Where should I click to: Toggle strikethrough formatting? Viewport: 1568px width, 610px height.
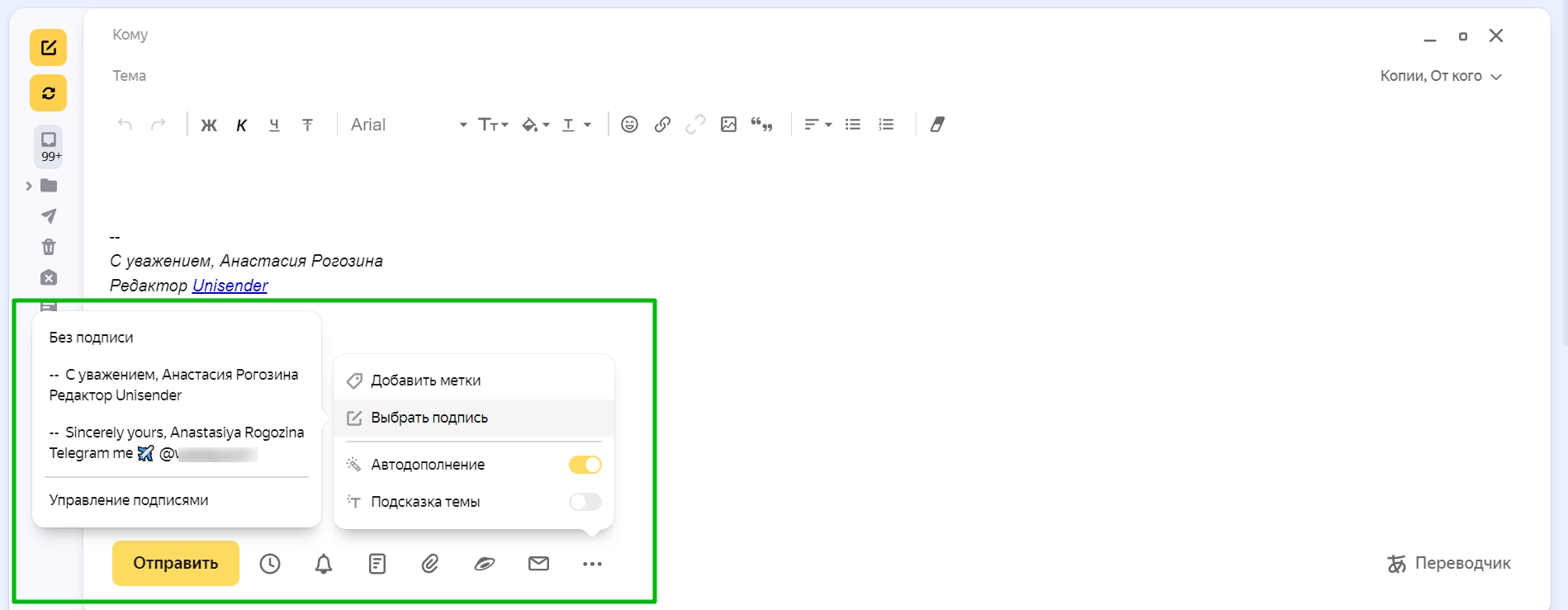click(307, 125)
